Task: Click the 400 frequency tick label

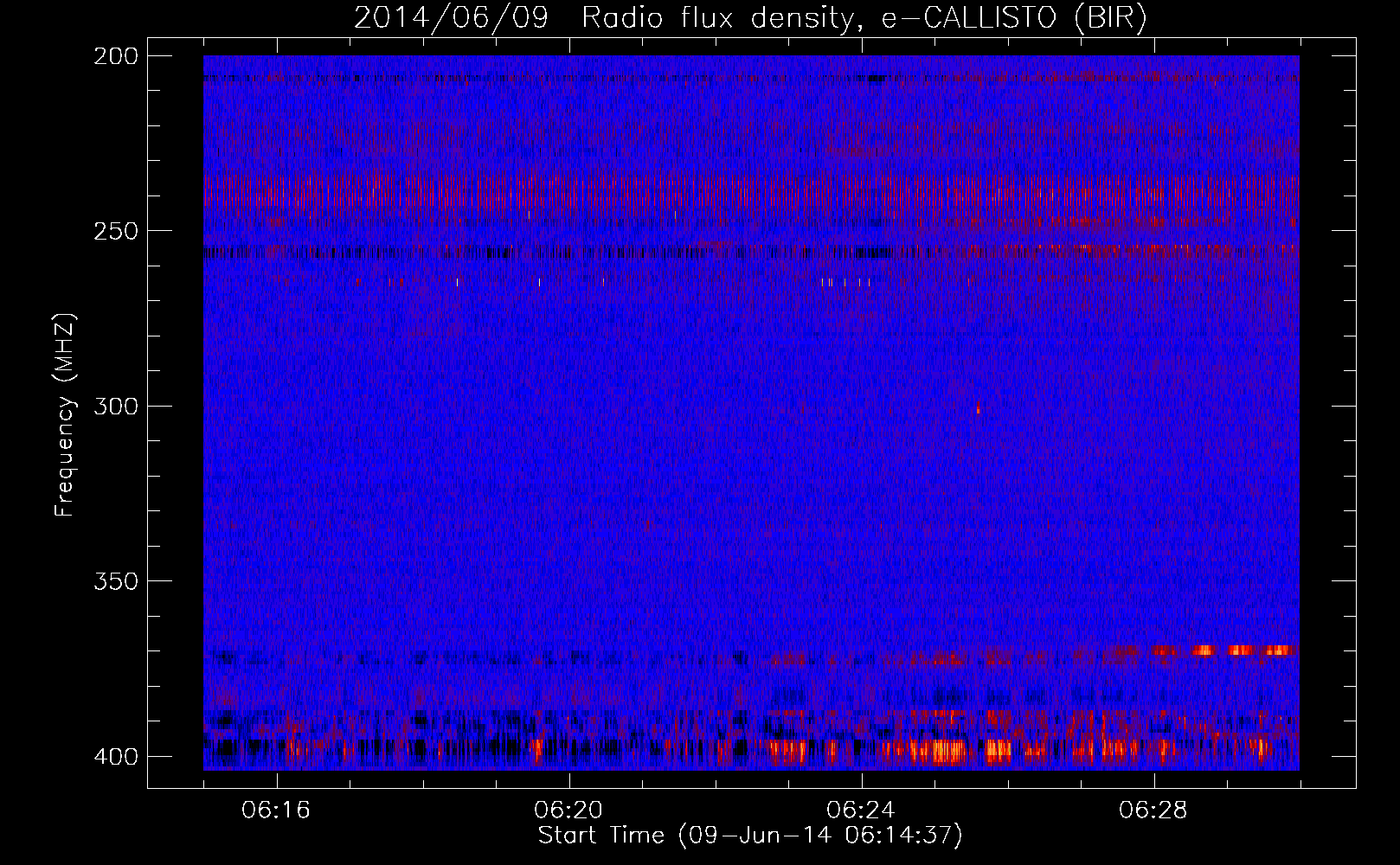Action: click(x=115, y=756)
